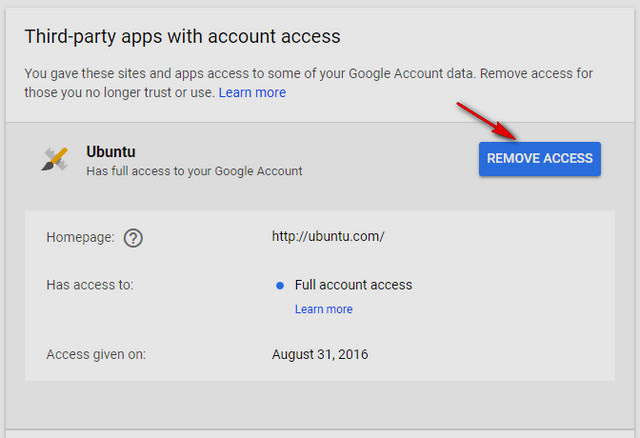Open Learn more link in the intro paragraph
Screen dimensions: 640x438
click(252, 93)
